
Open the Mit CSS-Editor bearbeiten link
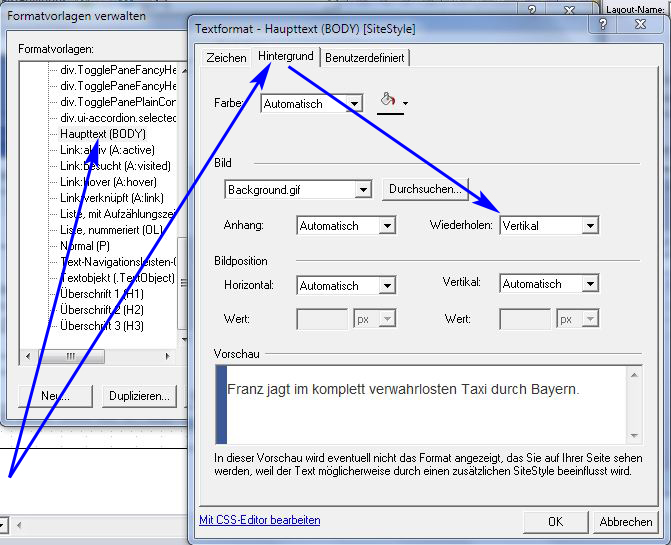point(260,520)
